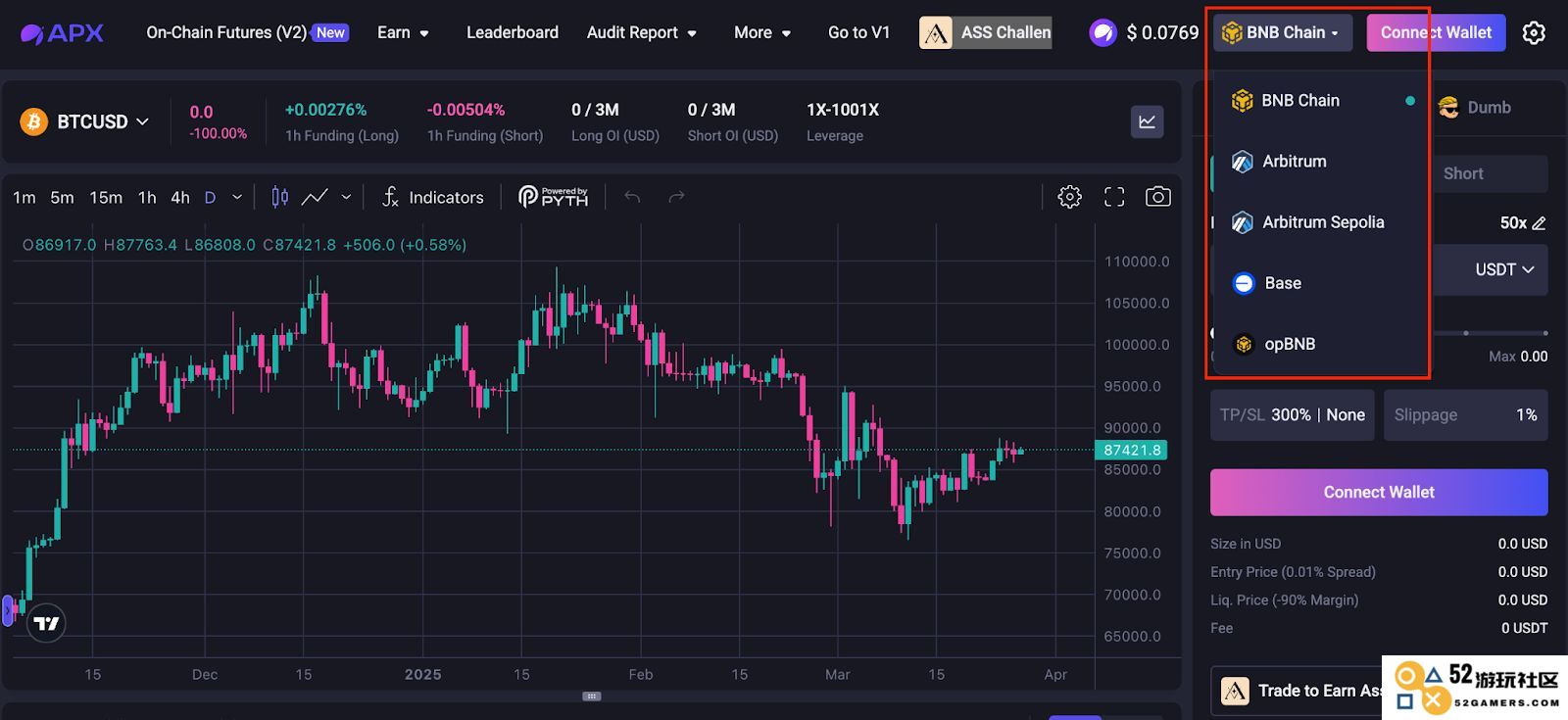This screenshot has width=1568, height=720.
Task: Click the APX token price icon
Action: (x=1102, y=32)
